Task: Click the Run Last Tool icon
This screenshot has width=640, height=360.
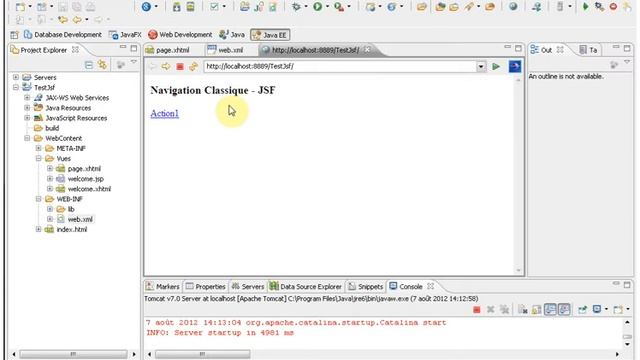Action: pyautogui.click(x=339, y=7)
